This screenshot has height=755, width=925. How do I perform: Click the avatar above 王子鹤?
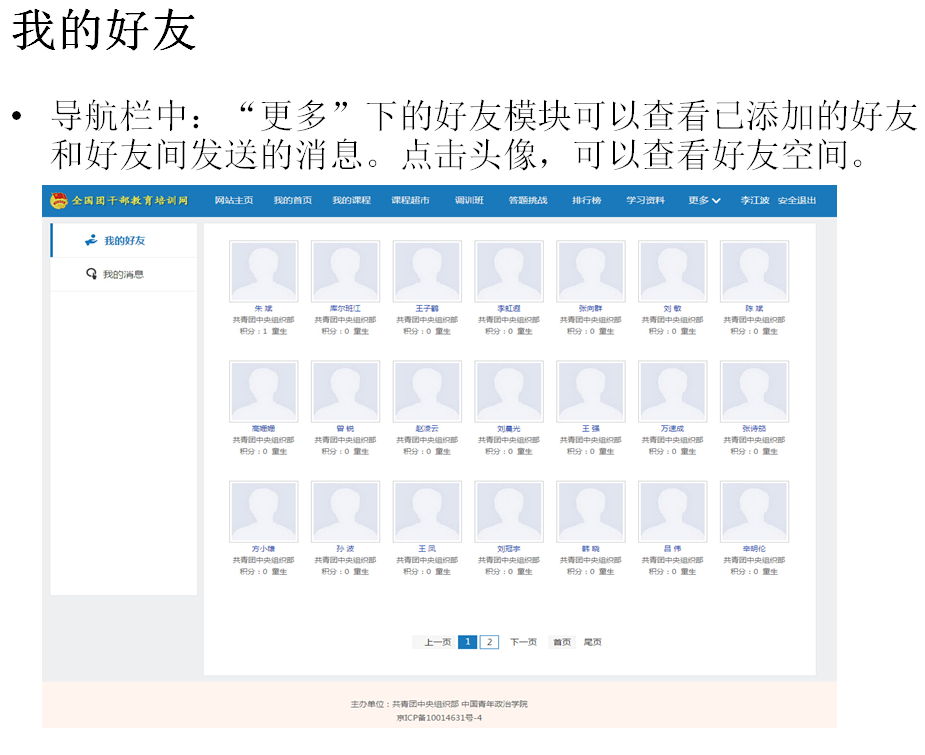(427, 270)
